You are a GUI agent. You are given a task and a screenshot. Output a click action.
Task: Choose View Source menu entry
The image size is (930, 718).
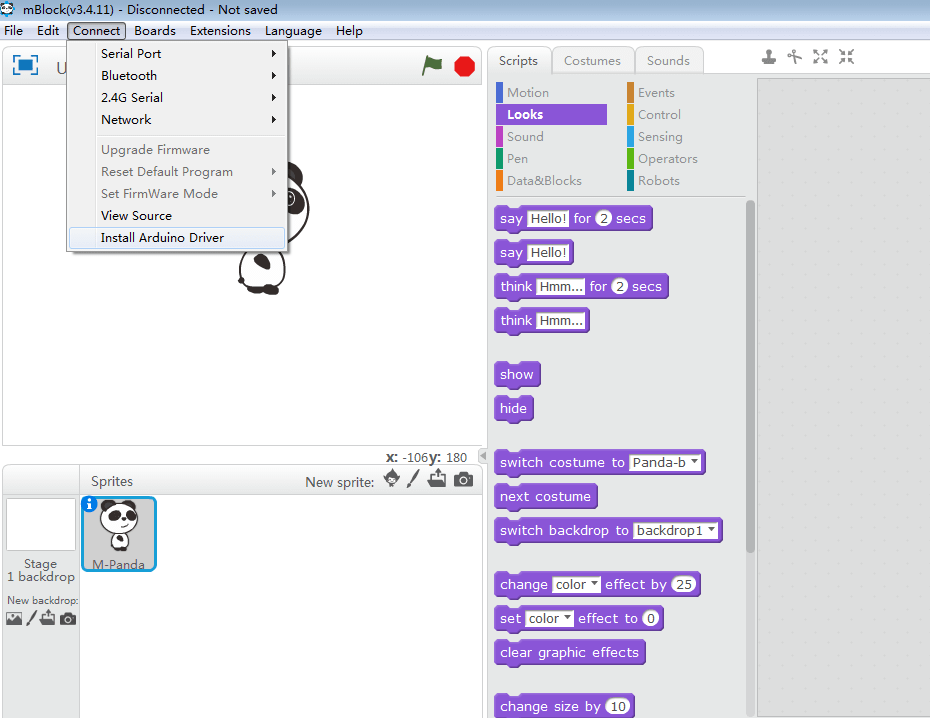pos(177,215)
